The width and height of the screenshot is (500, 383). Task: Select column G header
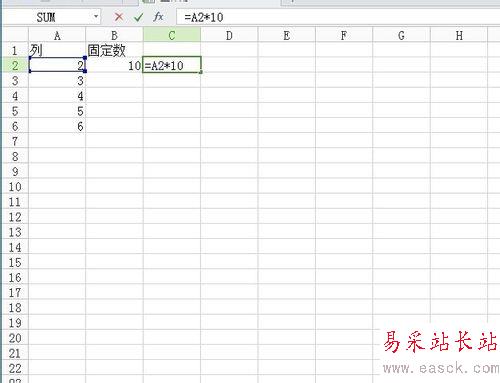[x=401, y=35]
